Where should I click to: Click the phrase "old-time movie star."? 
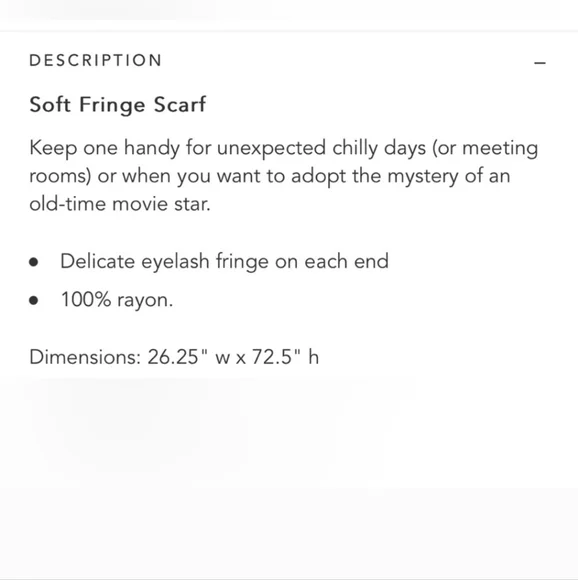click(x=120, y=204)
